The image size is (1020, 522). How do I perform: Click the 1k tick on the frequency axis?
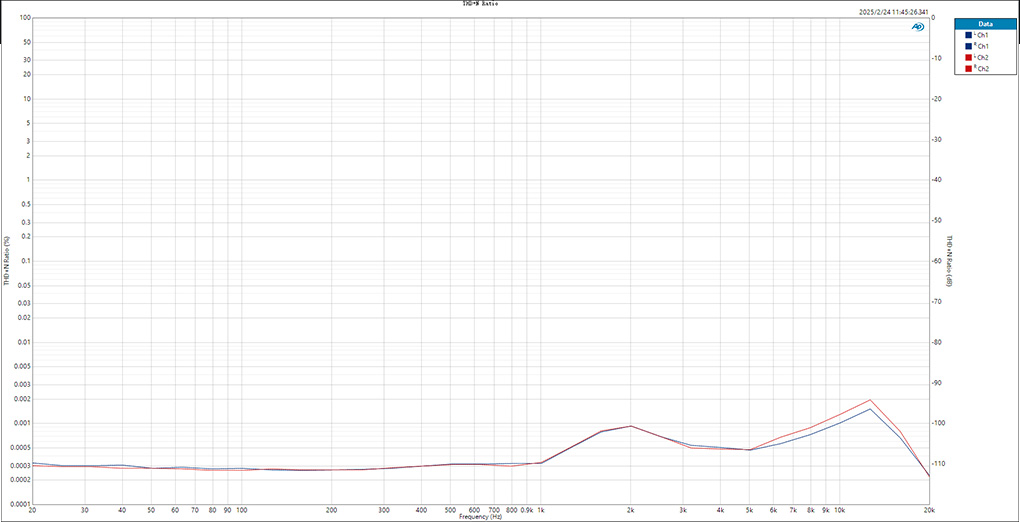[x=541, y=510]
